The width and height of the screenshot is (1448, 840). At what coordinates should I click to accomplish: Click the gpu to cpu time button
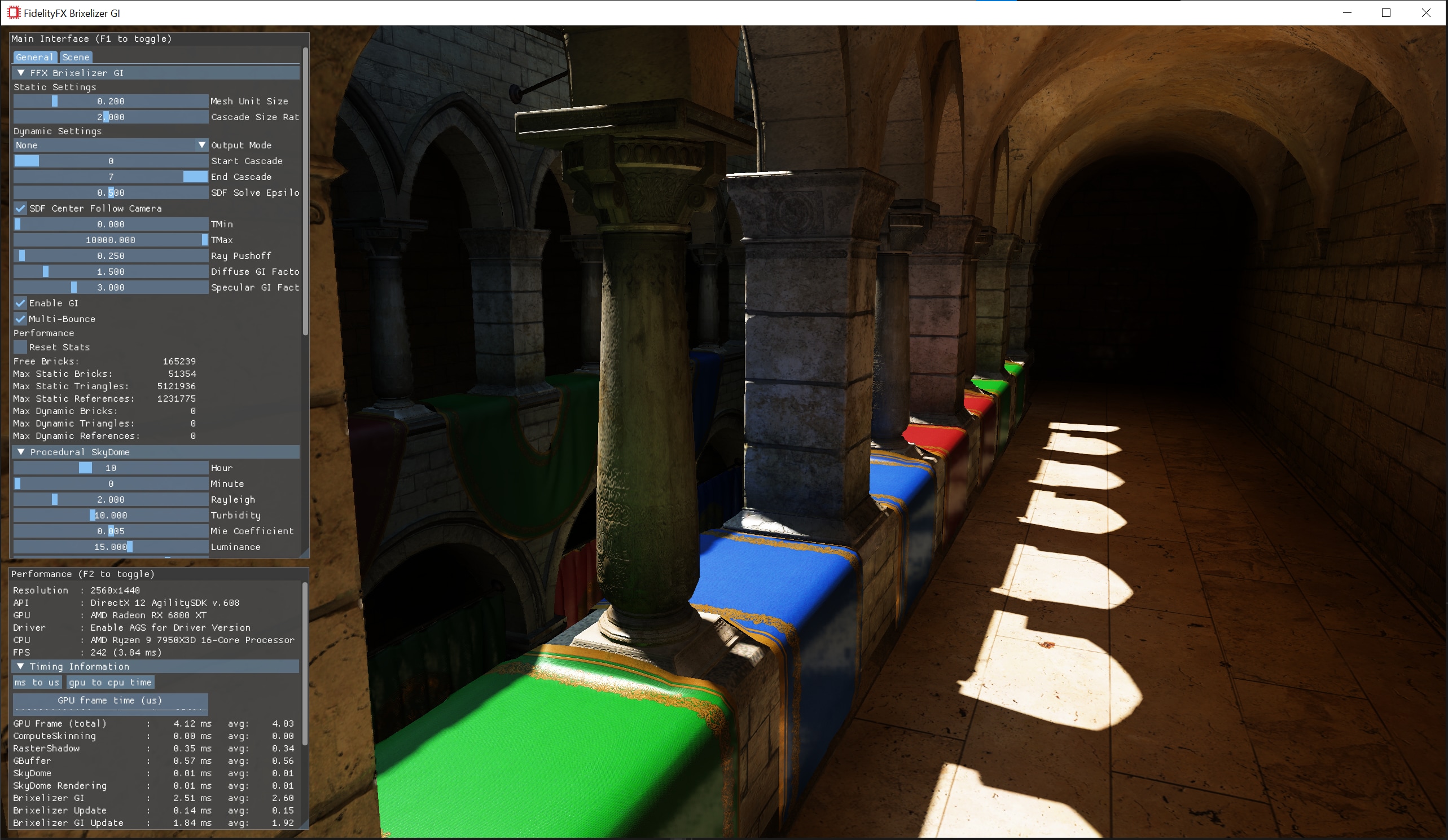[x=111, y=683]
